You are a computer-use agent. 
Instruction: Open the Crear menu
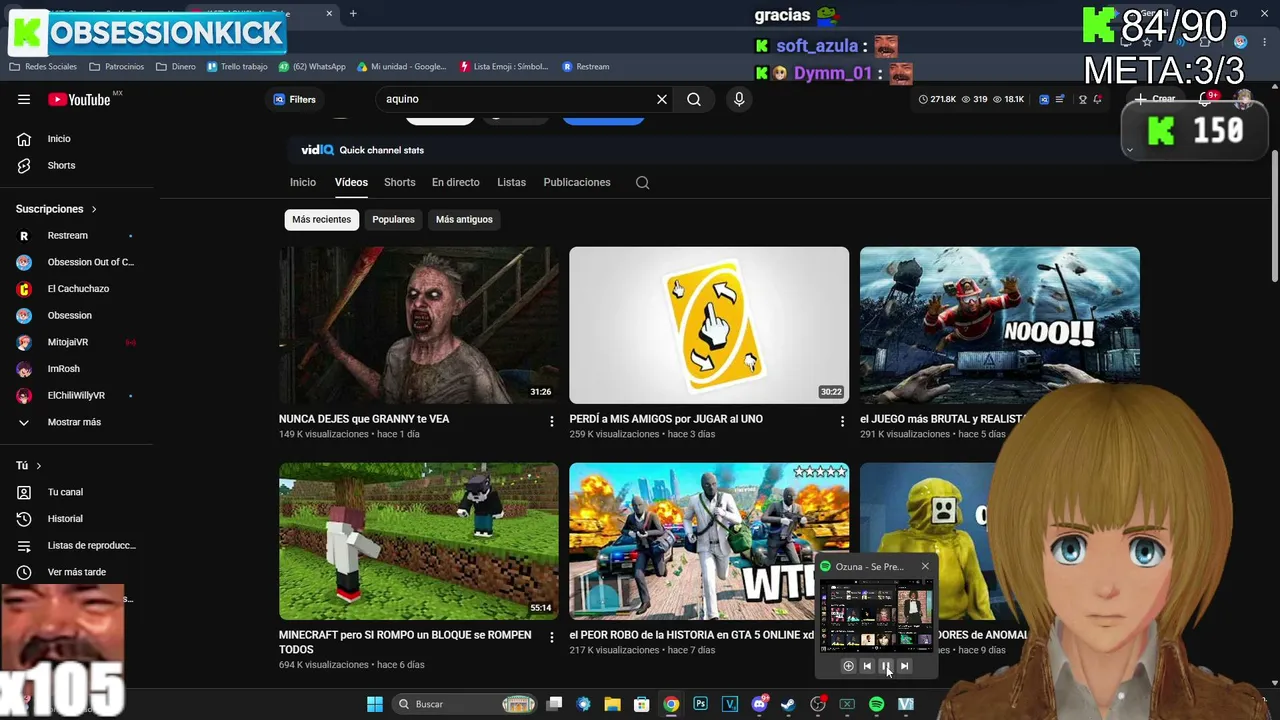point(1154,99)
